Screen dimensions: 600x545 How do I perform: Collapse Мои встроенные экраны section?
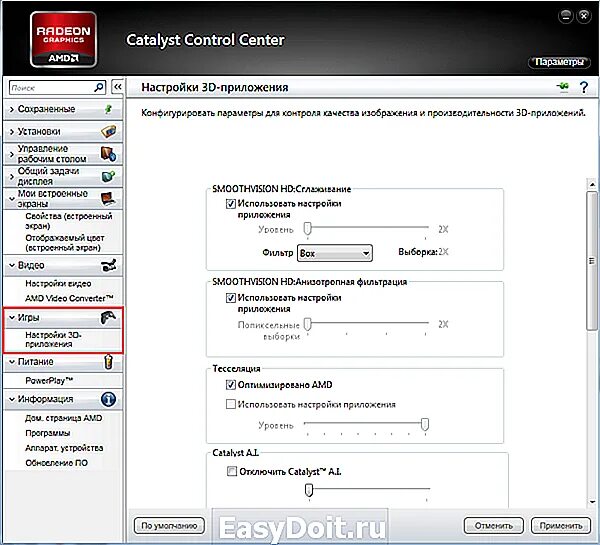[x=11, y=199]
